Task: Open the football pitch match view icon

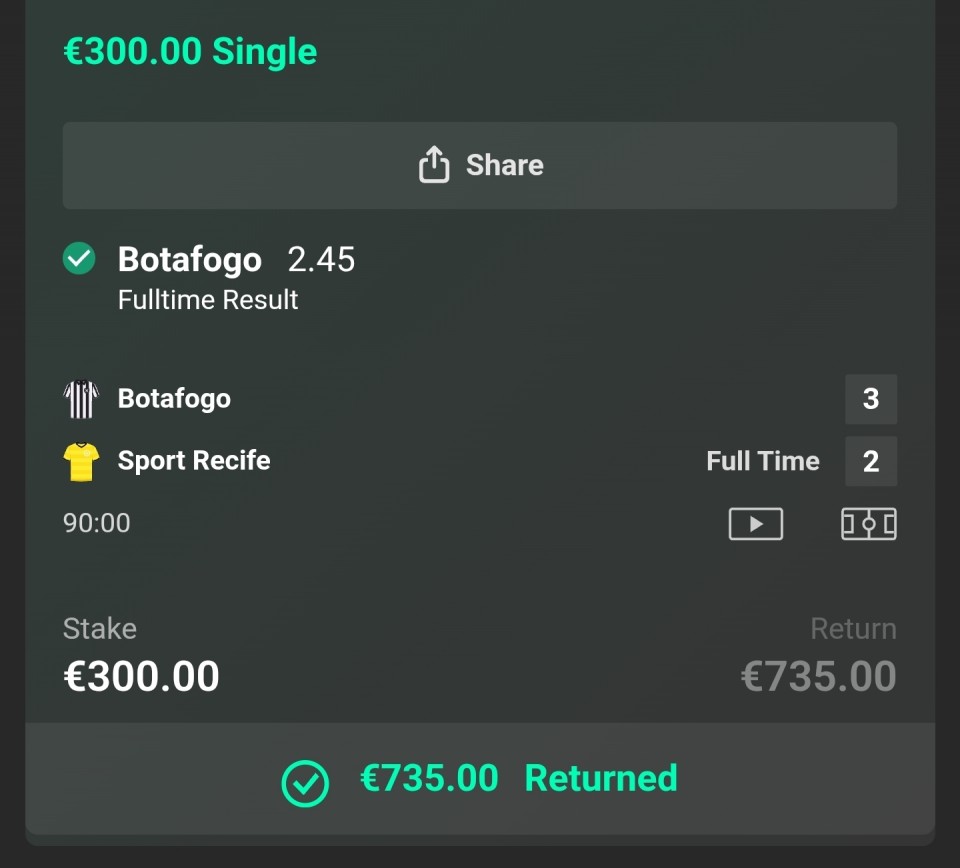Action: tap(868, 524)
